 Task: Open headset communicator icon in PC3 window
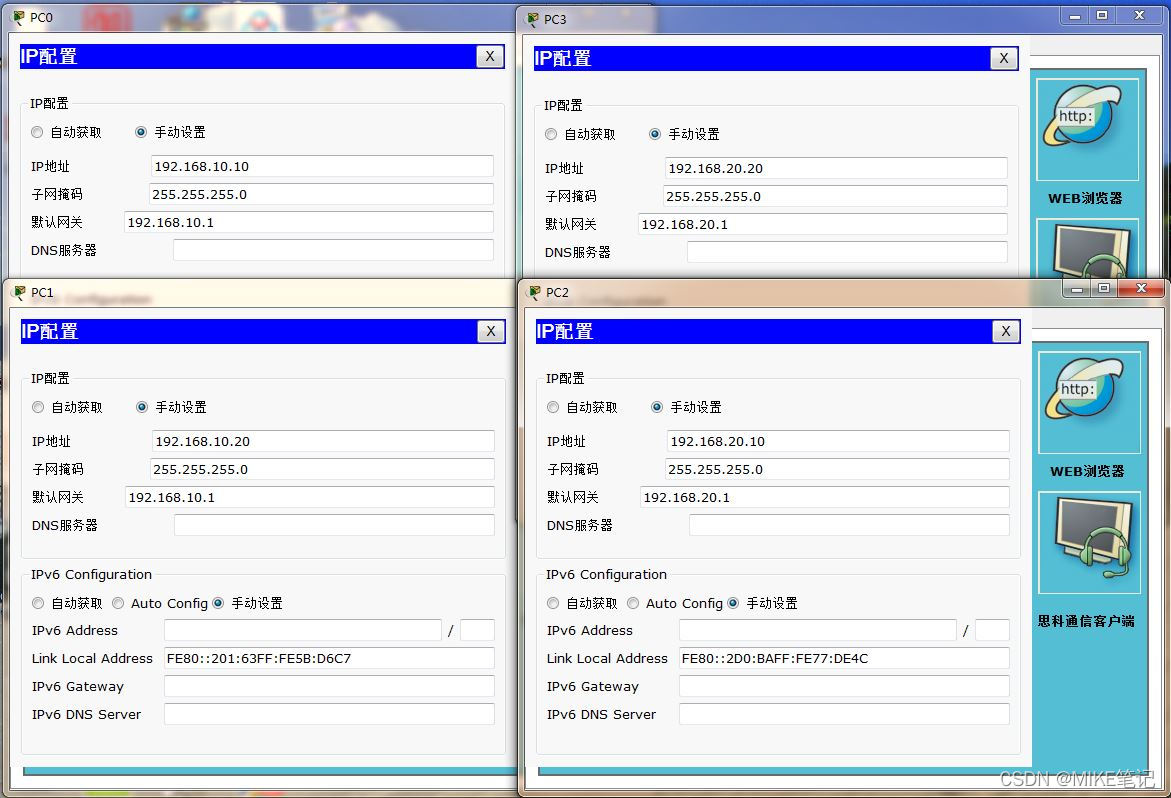[1087, 249]
